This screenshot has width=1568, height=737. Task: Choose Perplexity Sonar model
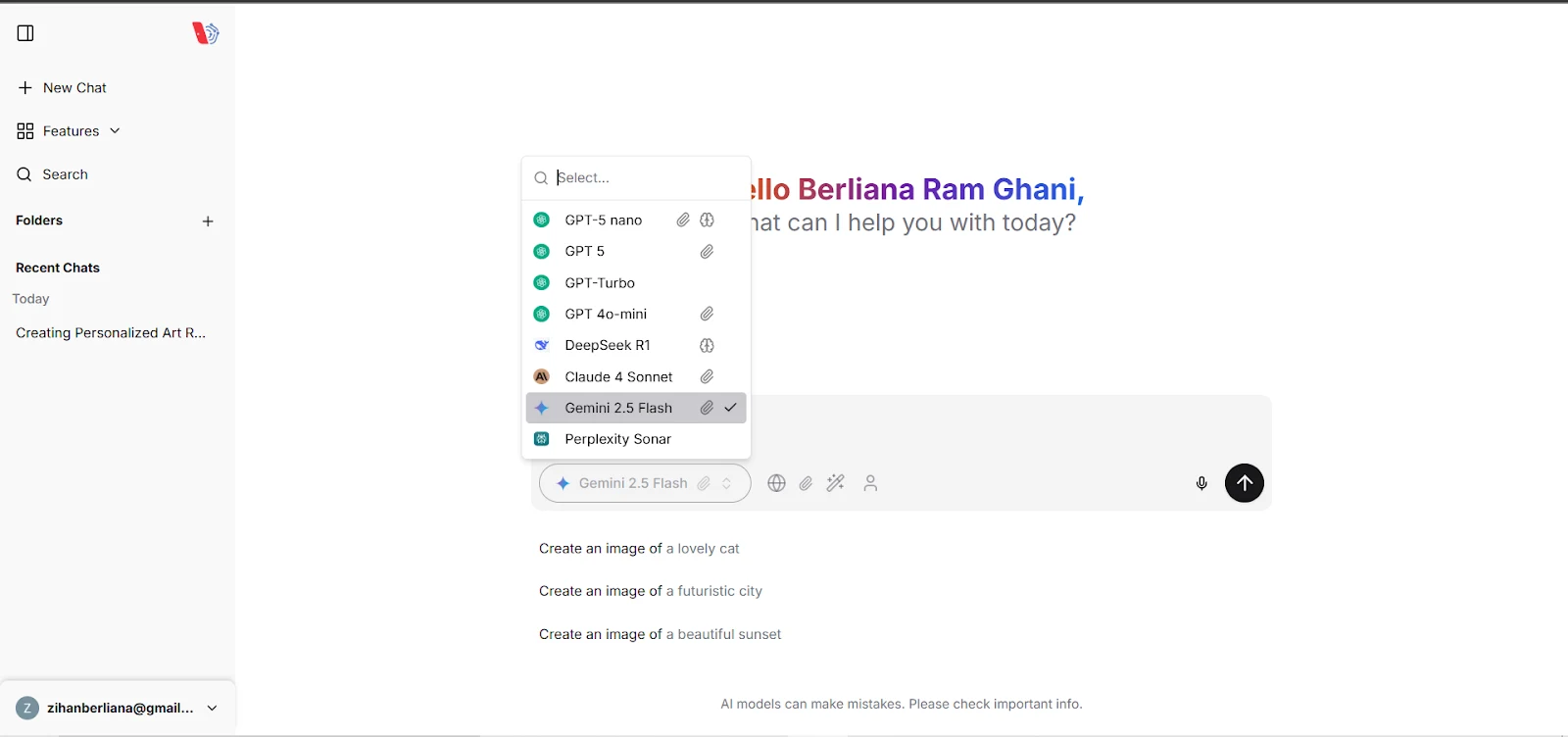[636, 439]
